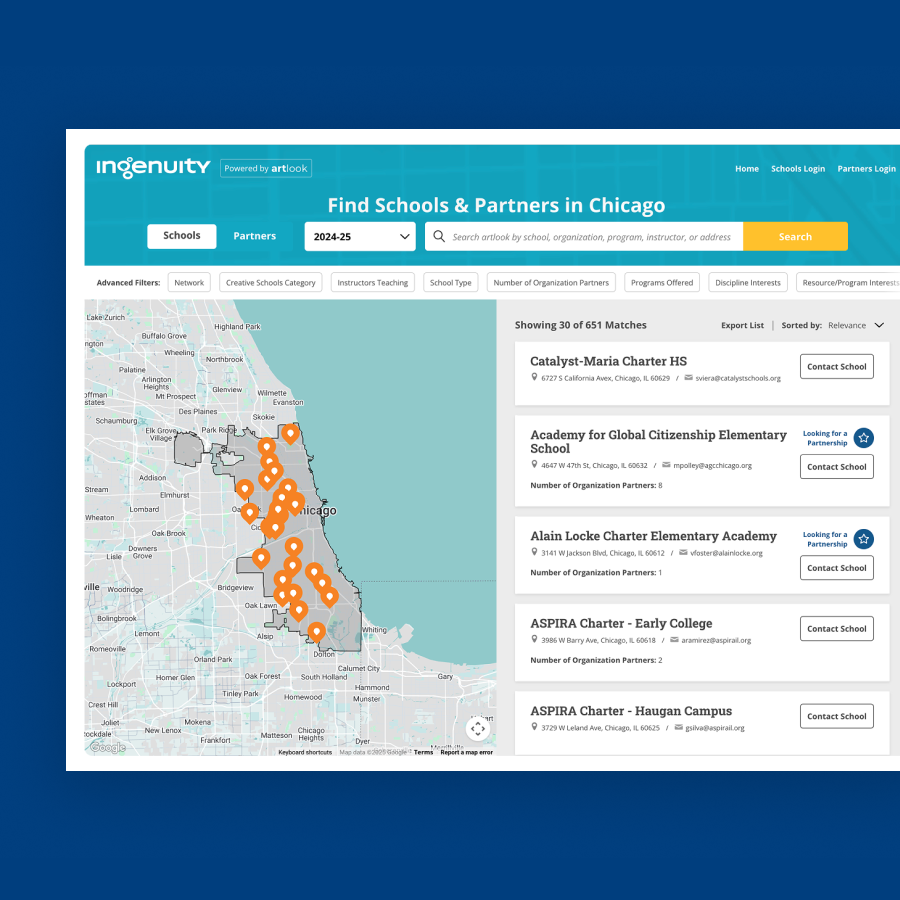Viewport: 900px width, 900px height.
Task: Expand the Resource/Program Interests filter
Action: (848, 282)
